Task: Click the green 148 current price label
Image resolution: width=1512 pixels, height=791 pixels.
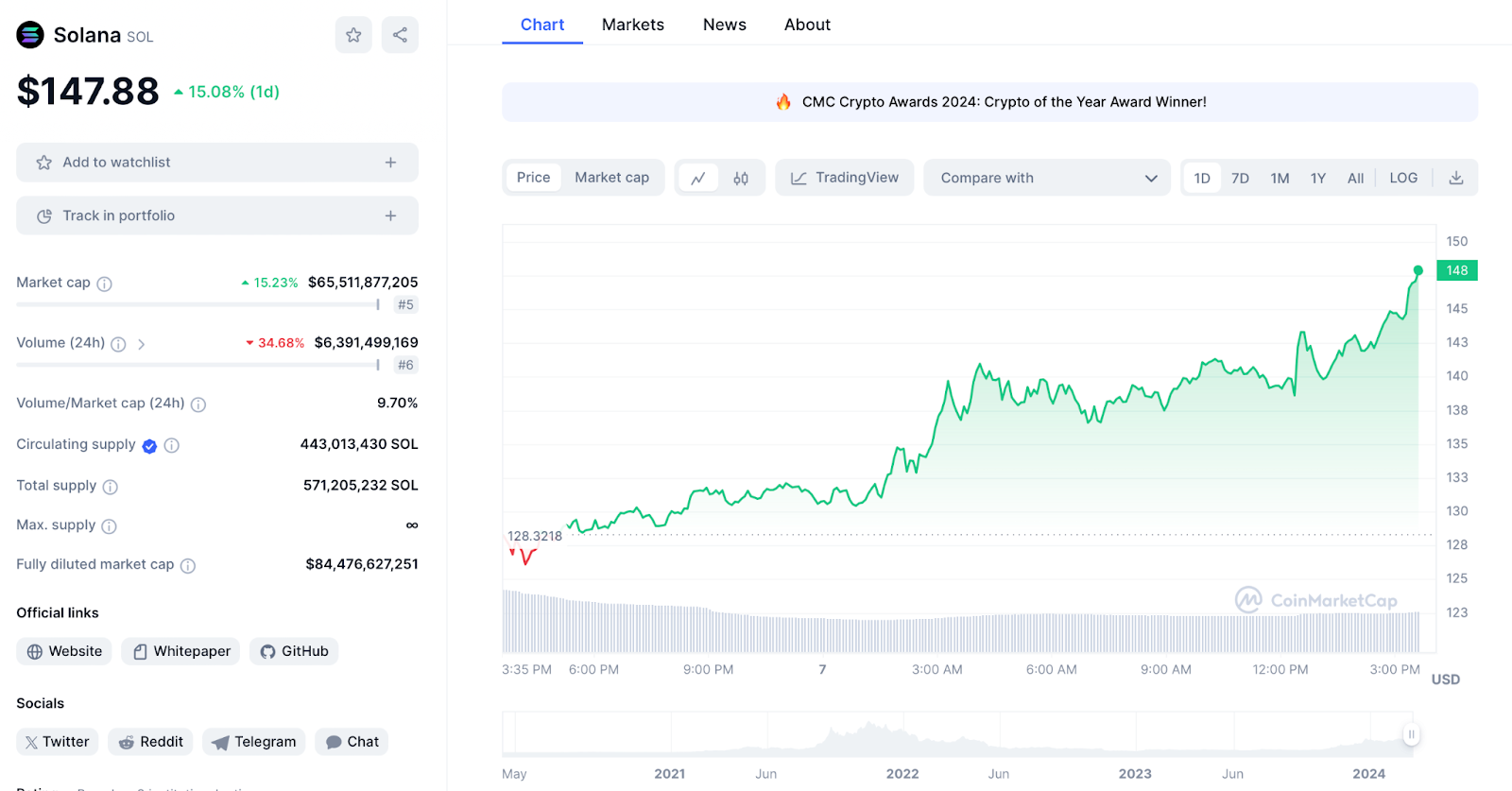Action: (x=1456, y=270)
